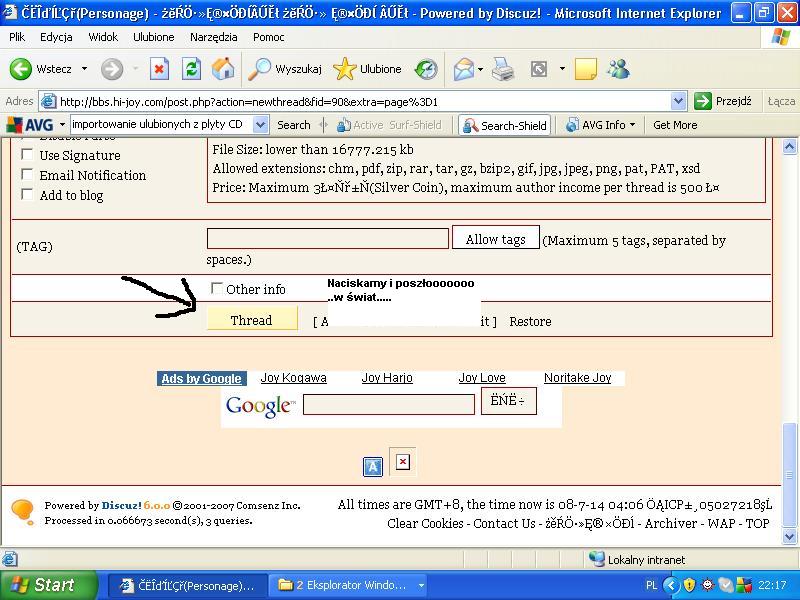The height and width of the screenshot is (600, 800).
Task: Open the Ulubione favorites star
Action: (x=345, y=69)
